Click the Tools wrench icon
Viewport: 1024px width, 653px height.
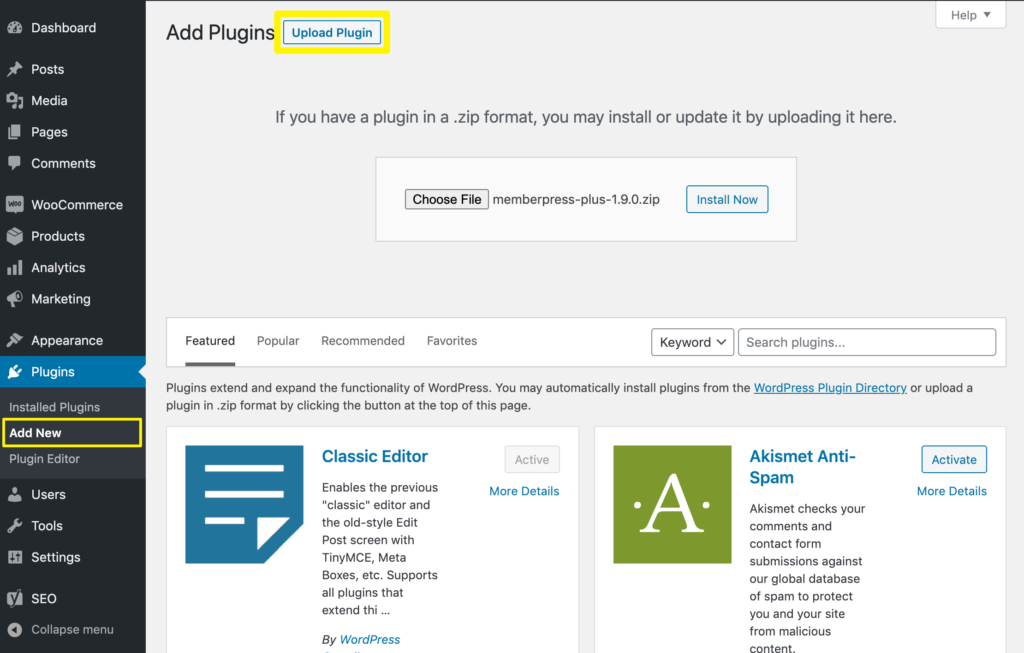click(x=14, y=526)
